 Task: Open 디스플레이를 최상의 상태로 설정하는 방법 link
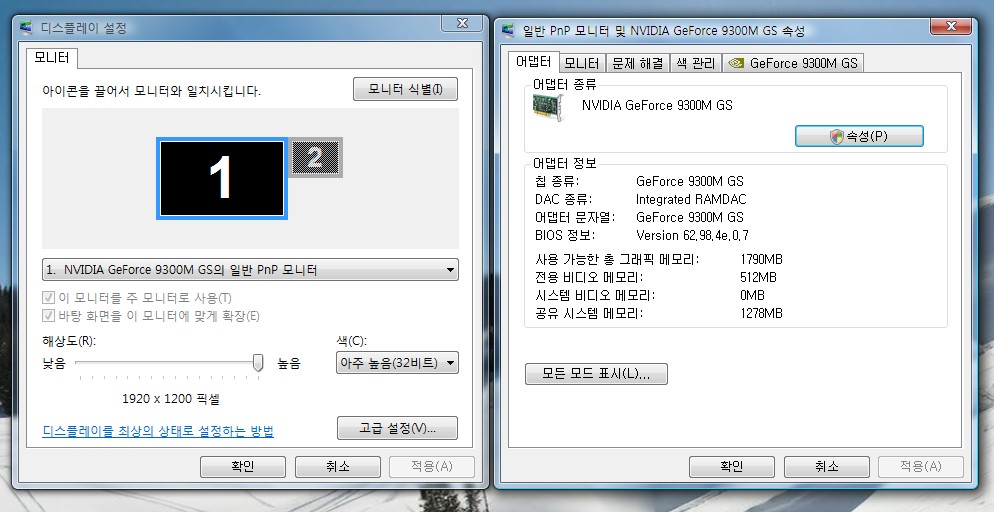(158, 432)
